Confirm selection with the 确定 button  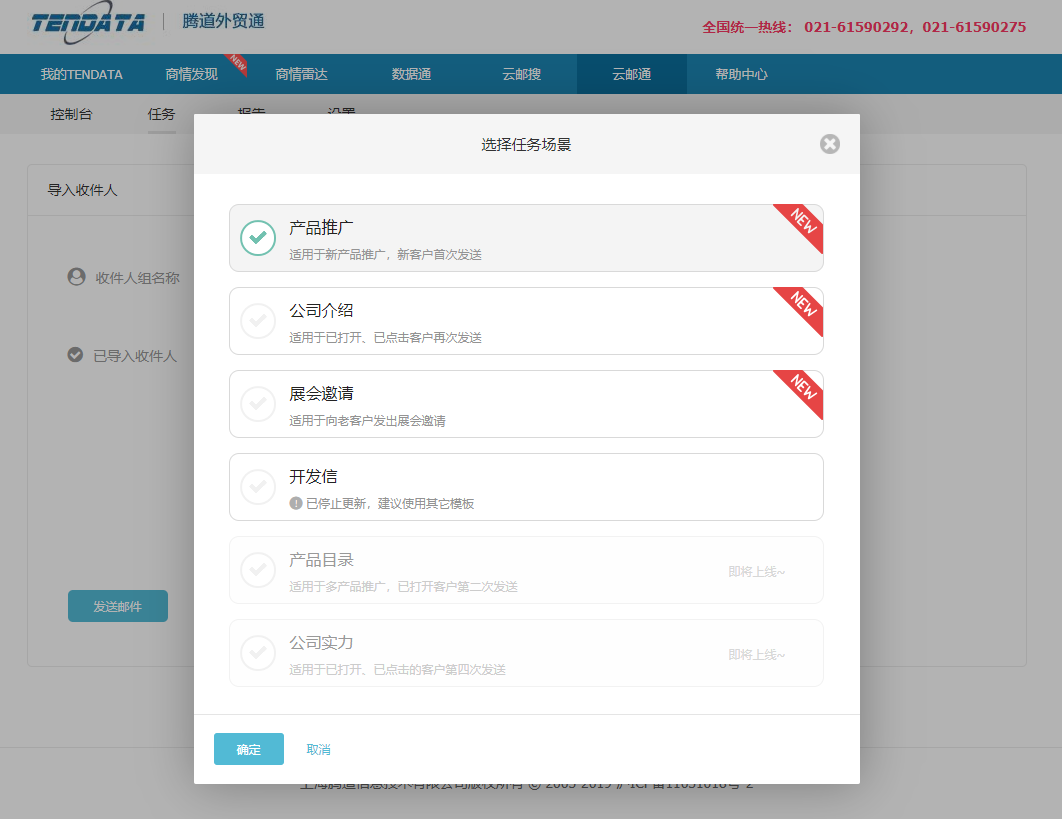coord(248,748)
